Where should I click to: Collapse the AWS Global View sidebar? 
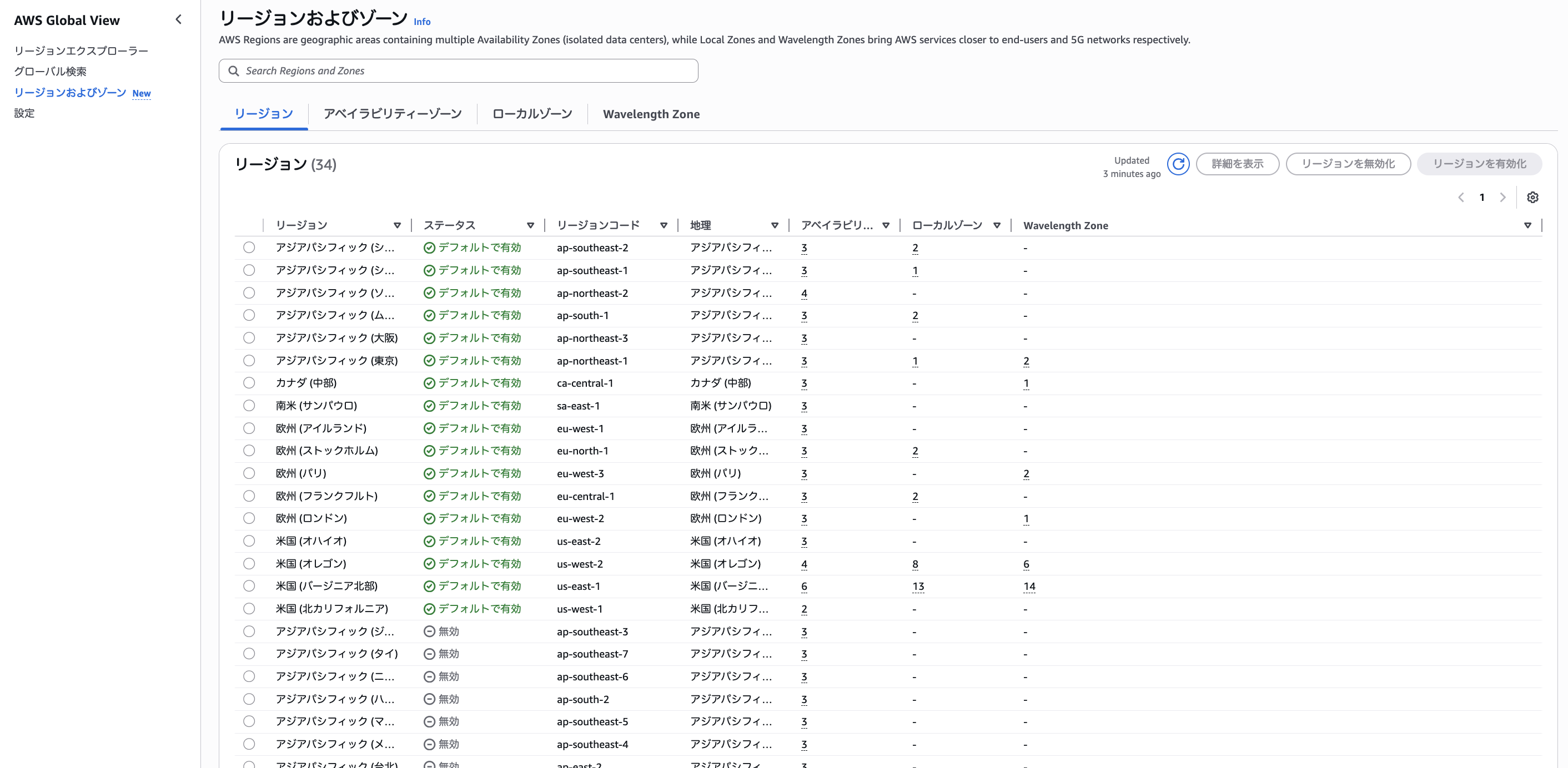pos(178,19)
